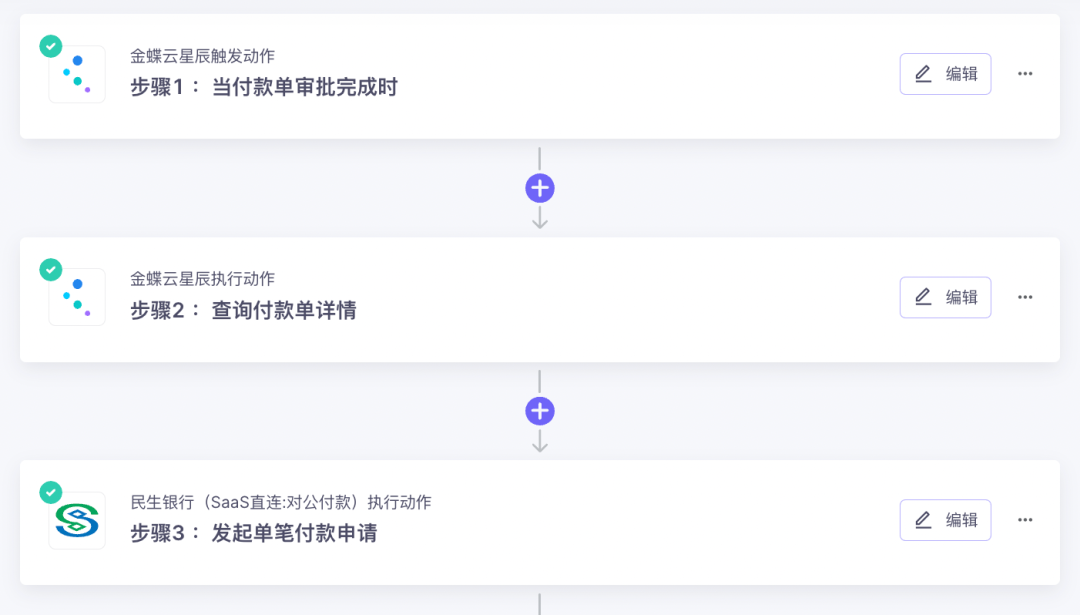Screen dimensions: 1080x615
Task: Click the plus icon below step 1
Action: [x=540, y=188]
